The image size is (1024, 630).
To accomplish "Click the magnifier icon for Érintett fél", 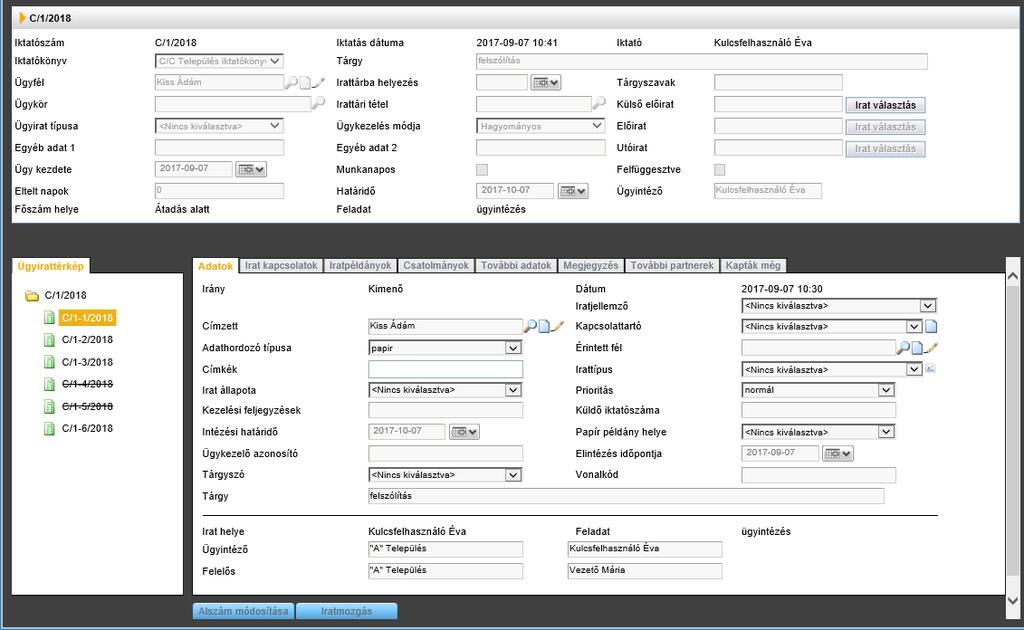I will [x=903, y=348].
